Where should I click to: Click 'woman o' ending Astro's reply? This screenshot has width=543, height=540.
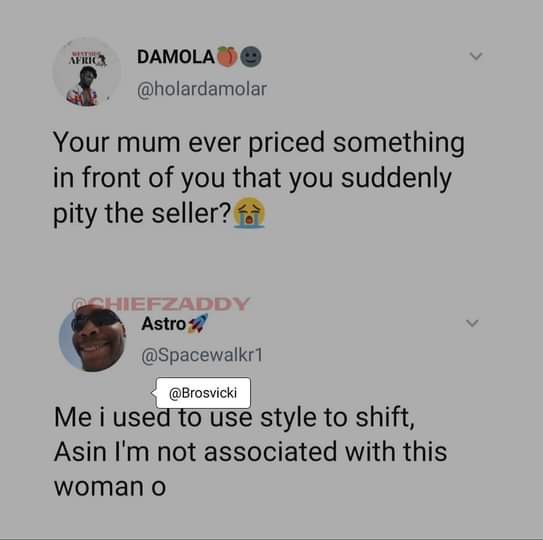click(x=110, y=487)
